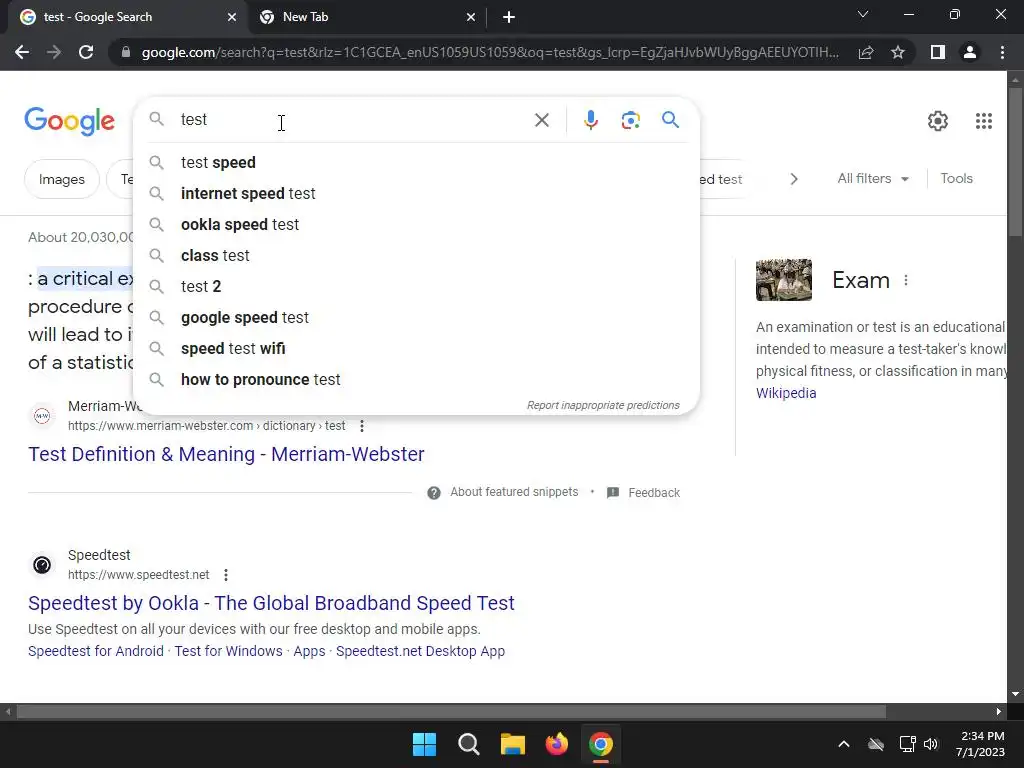Filter results by Images
This screenshot has width=1024, height=768.
pyautogui.click(x=62, y=179)
